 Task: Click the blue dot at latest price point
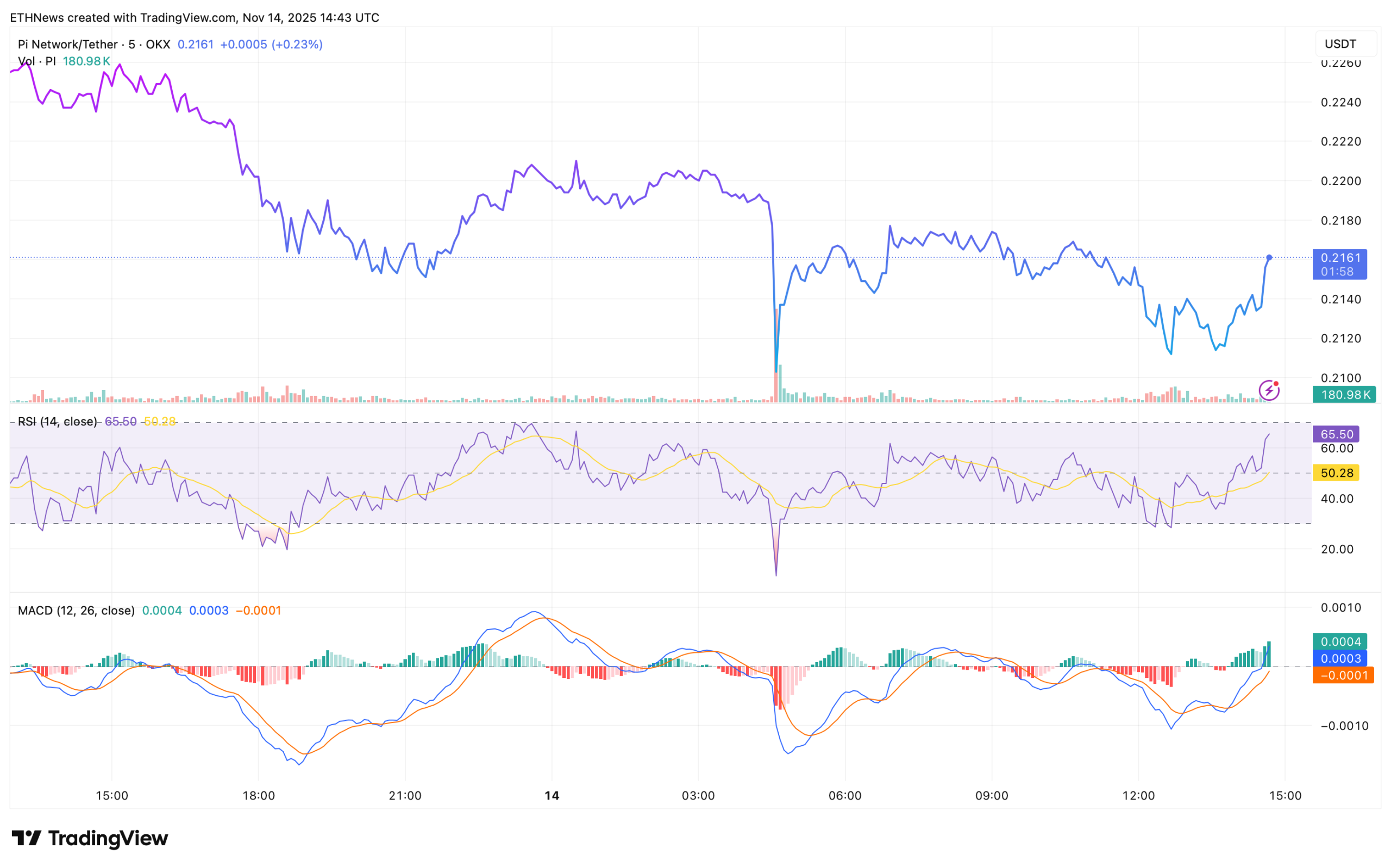pyautogui.click(x=1269, y=258)
